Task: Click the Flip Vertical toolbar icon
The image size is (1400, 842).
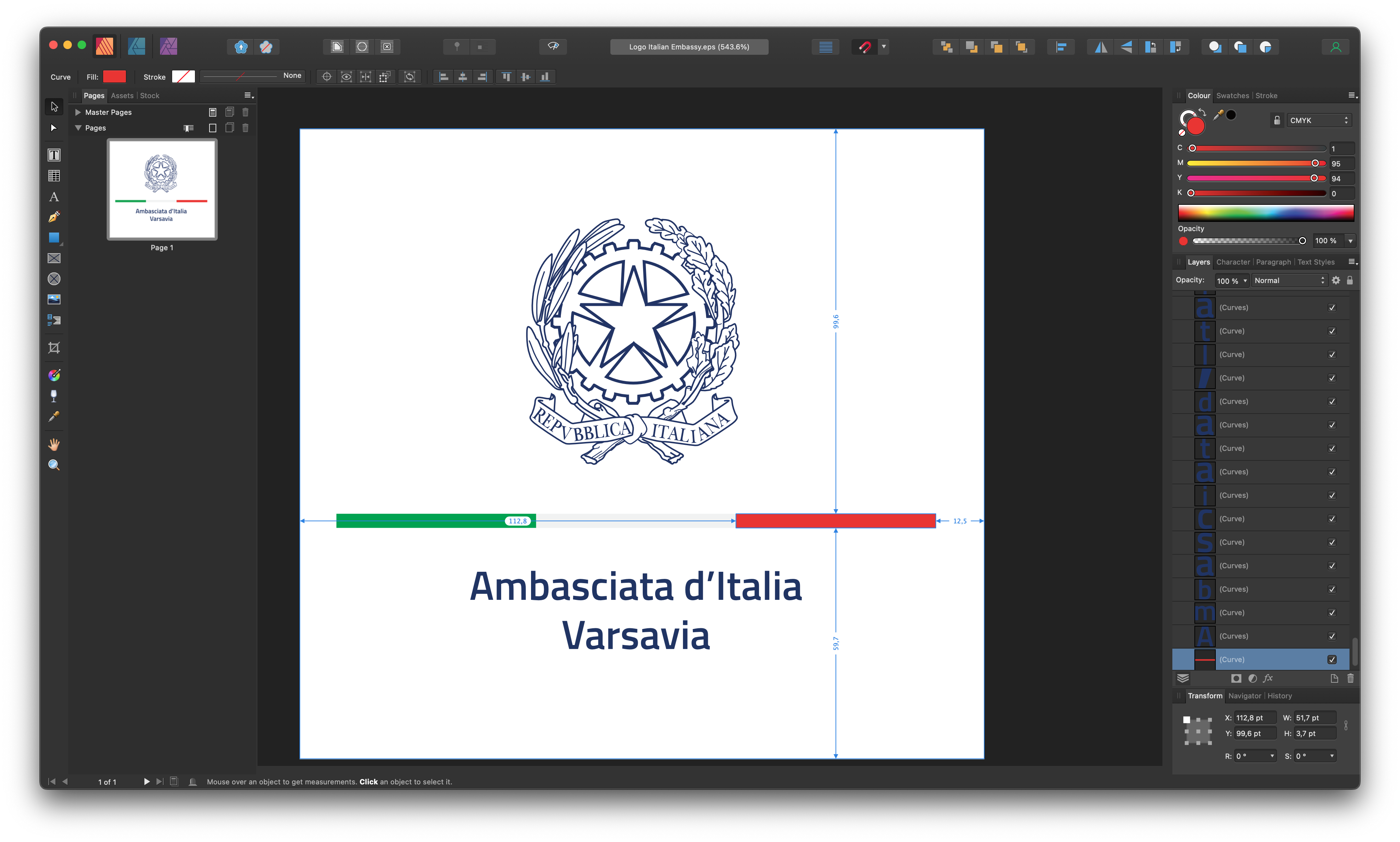Action: [1126, 47]
